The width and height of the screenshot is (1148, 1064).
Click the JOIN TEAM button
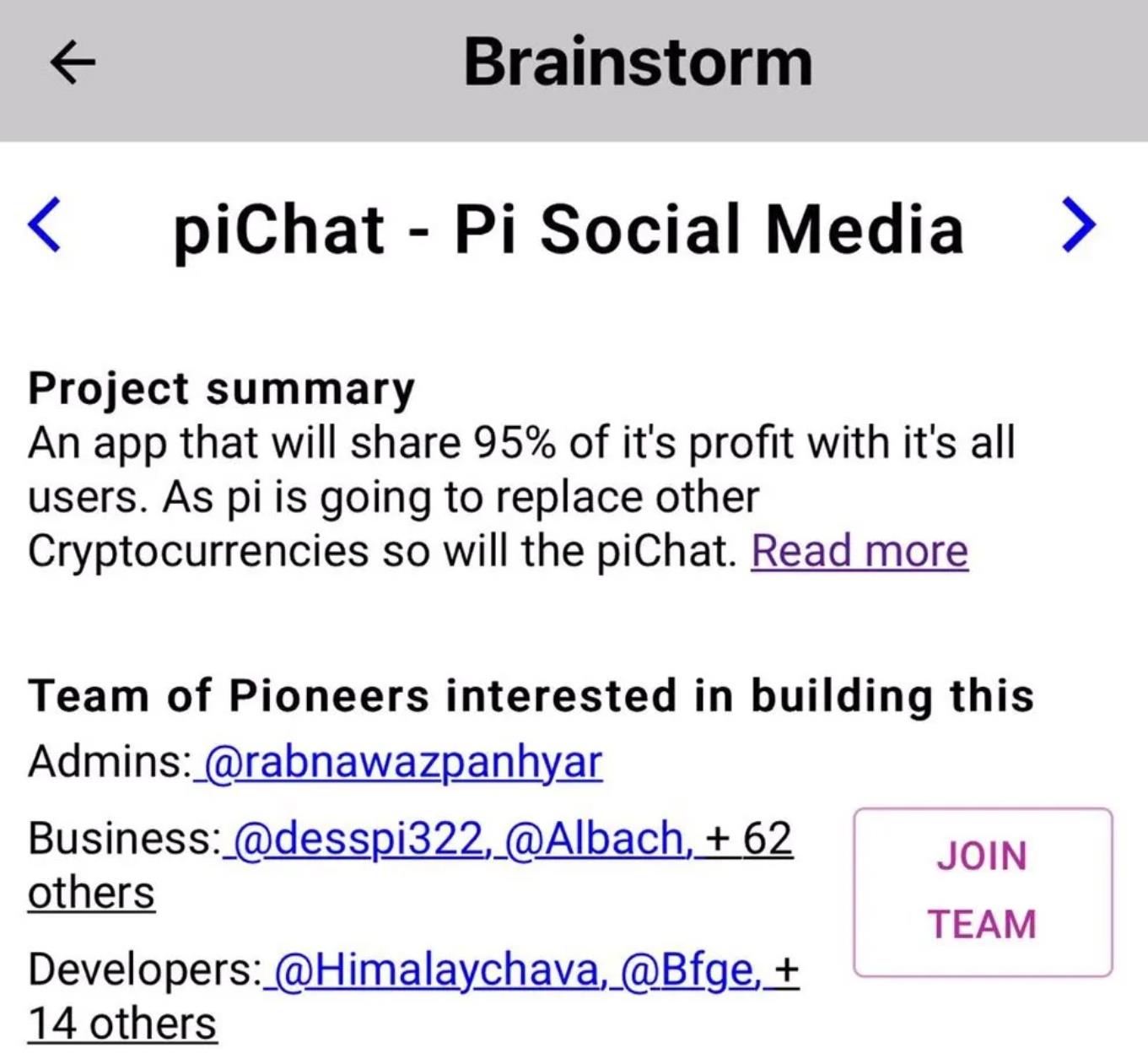[983, 892]
